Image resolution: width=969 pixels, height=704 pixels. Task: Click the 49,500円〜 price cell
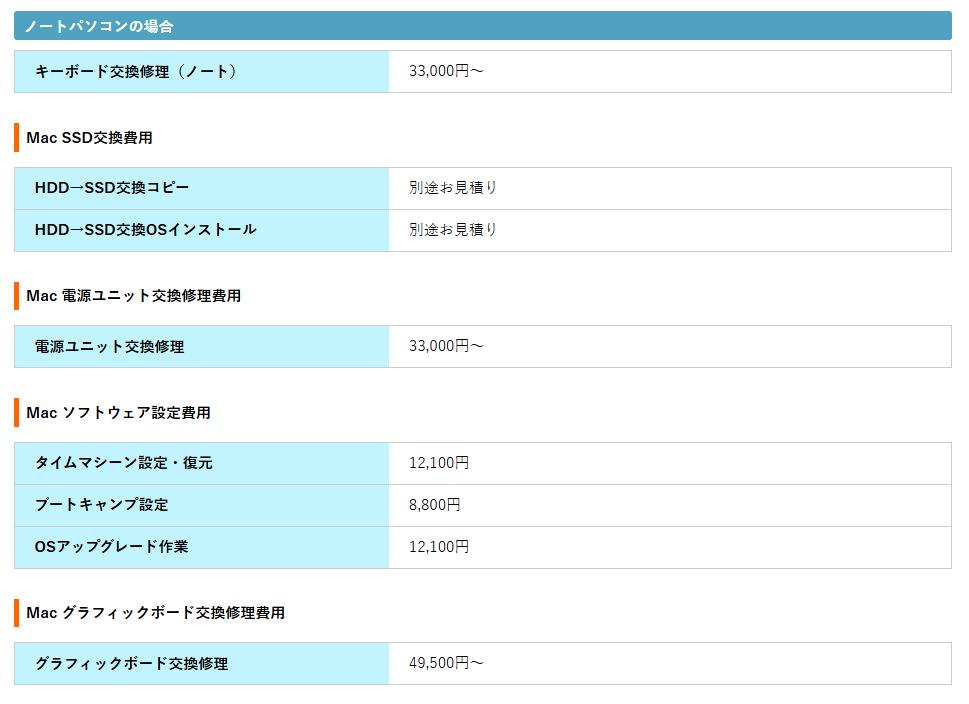tap(670, 664)
